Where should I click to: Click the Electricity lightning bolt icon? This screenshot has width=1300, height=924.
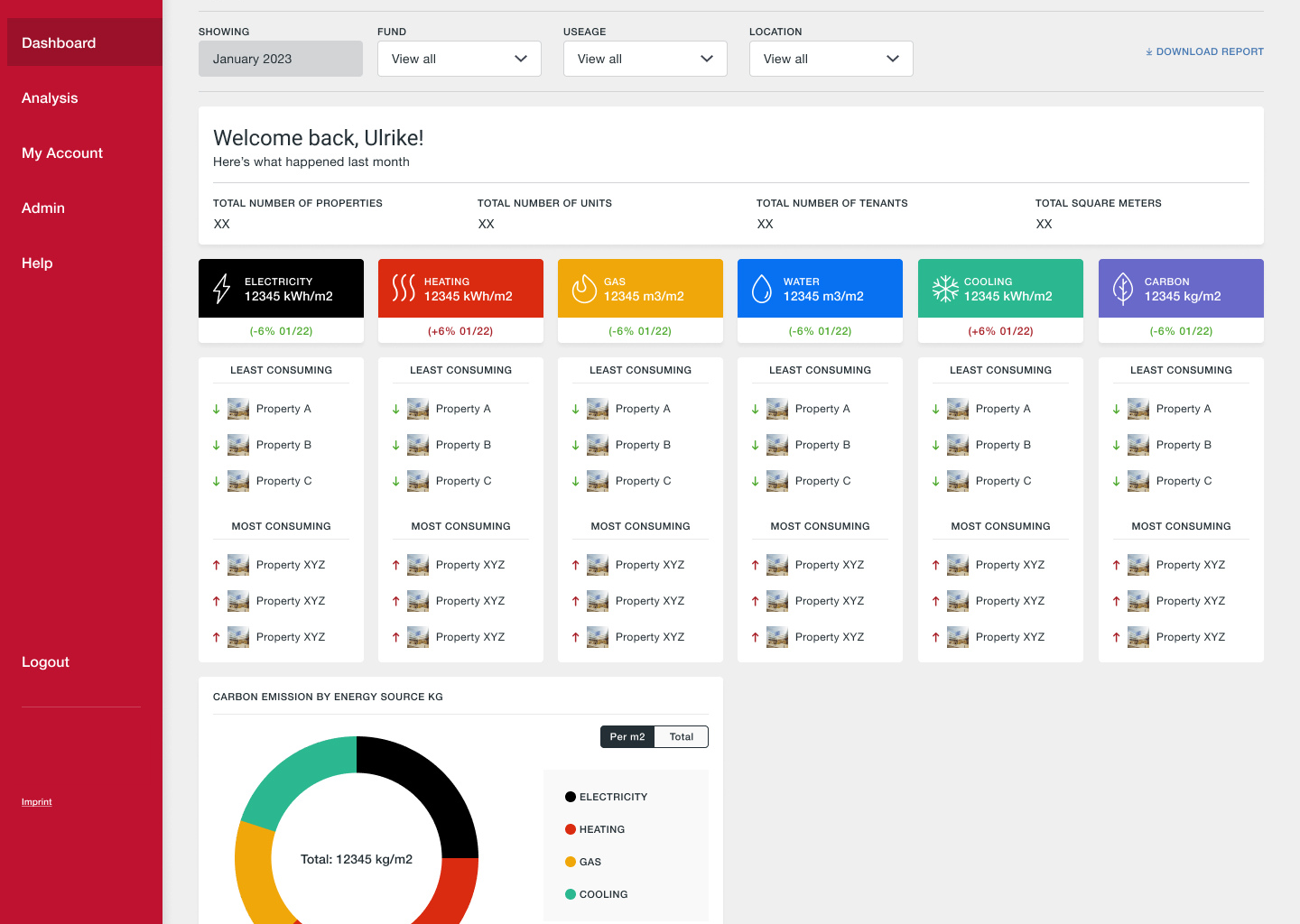222,289
